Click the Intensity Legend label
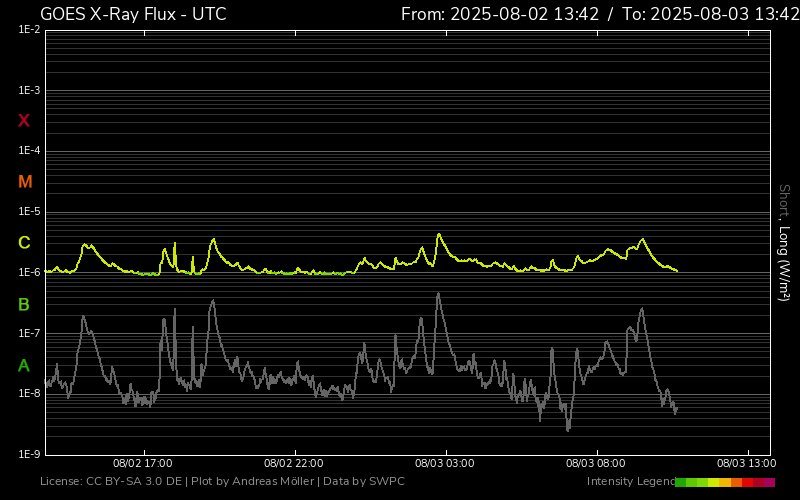This screenshot has height=500, width=800. [x=630, y=482]
